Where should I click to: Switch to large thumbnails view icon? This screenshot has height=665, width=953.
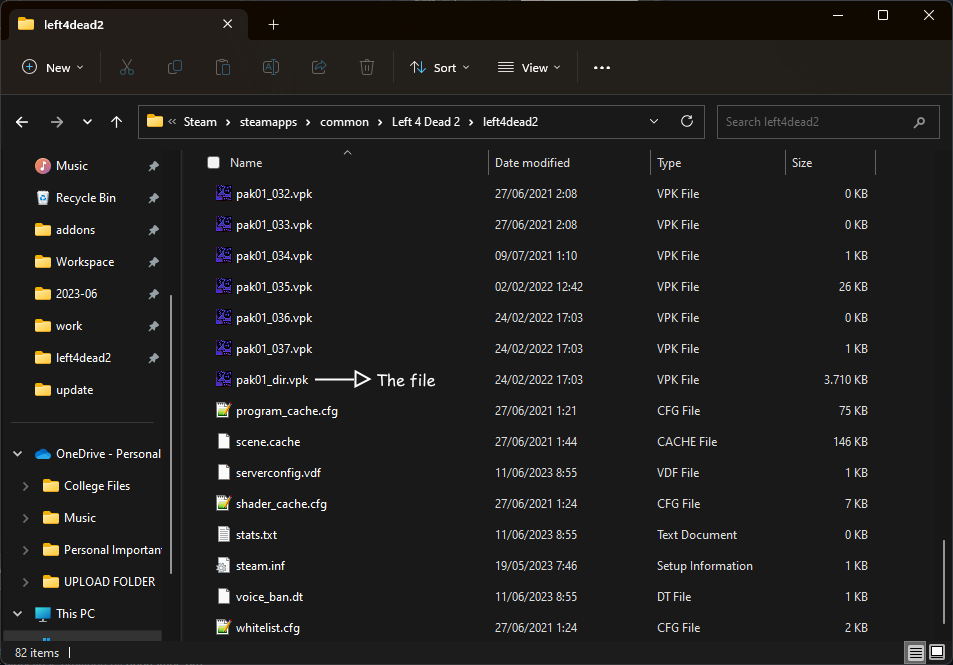tap(937, 653)
